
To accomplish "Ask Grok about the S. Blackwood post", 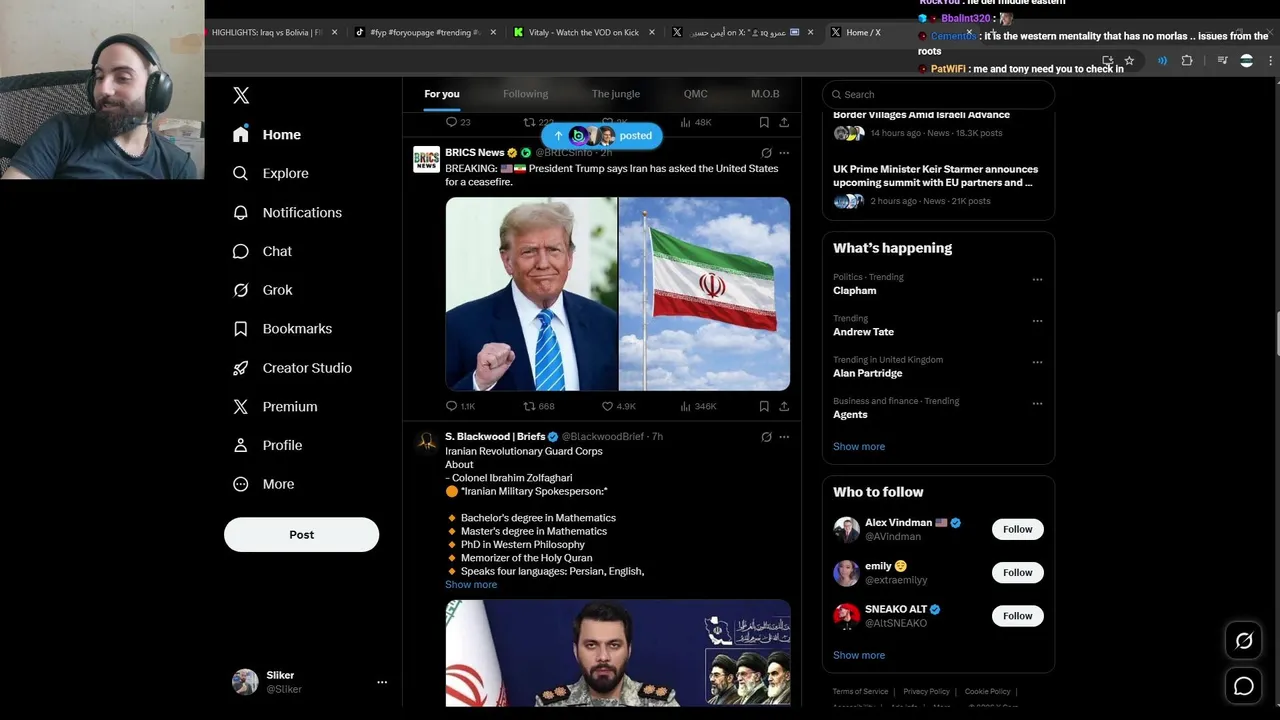I will [x=766, y=437].
